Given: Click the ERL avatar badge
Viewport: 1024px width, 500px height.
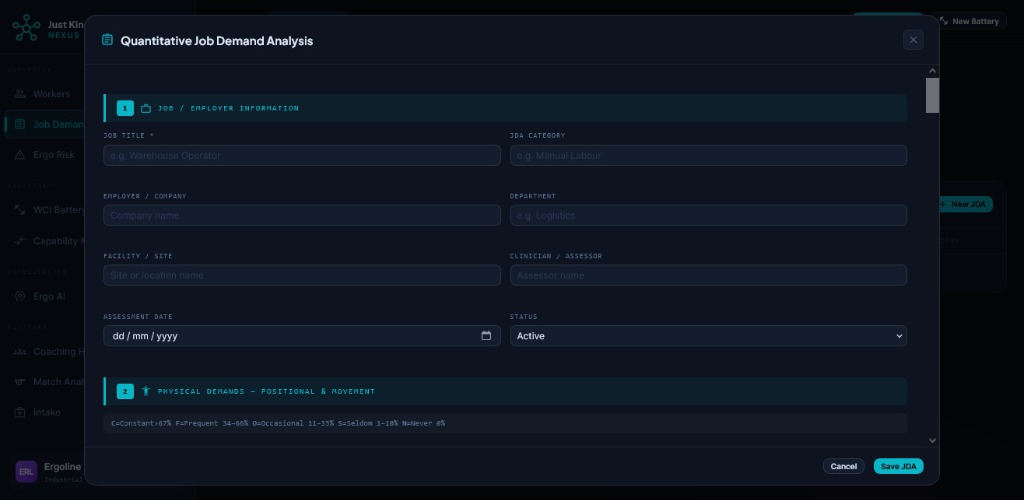Looking at the screenshot, I should click(26, 471).
